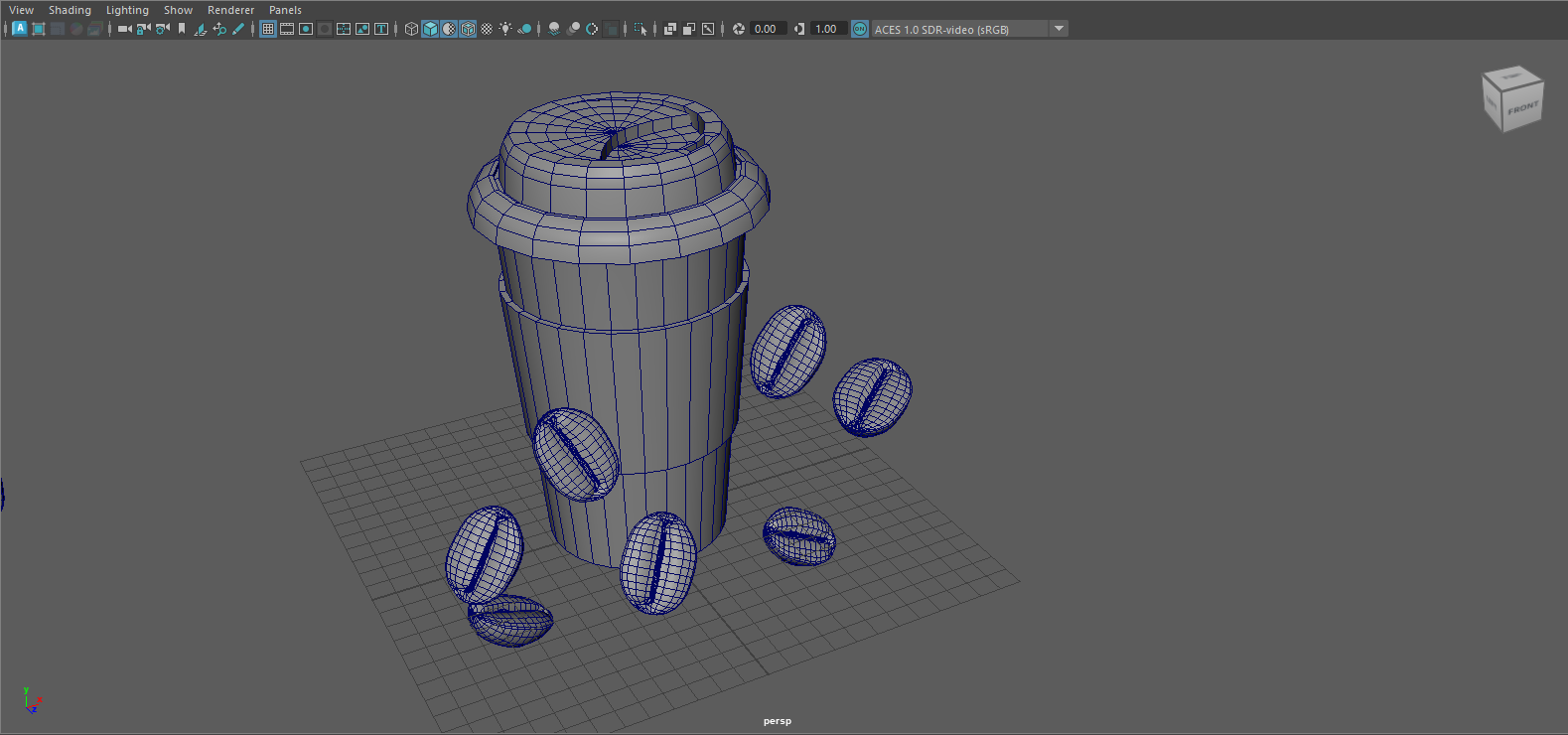The height and width of the screenshot is (735, 1568).
Task: Click the Gamma icon before 1.00
Action: pos(799,29)
